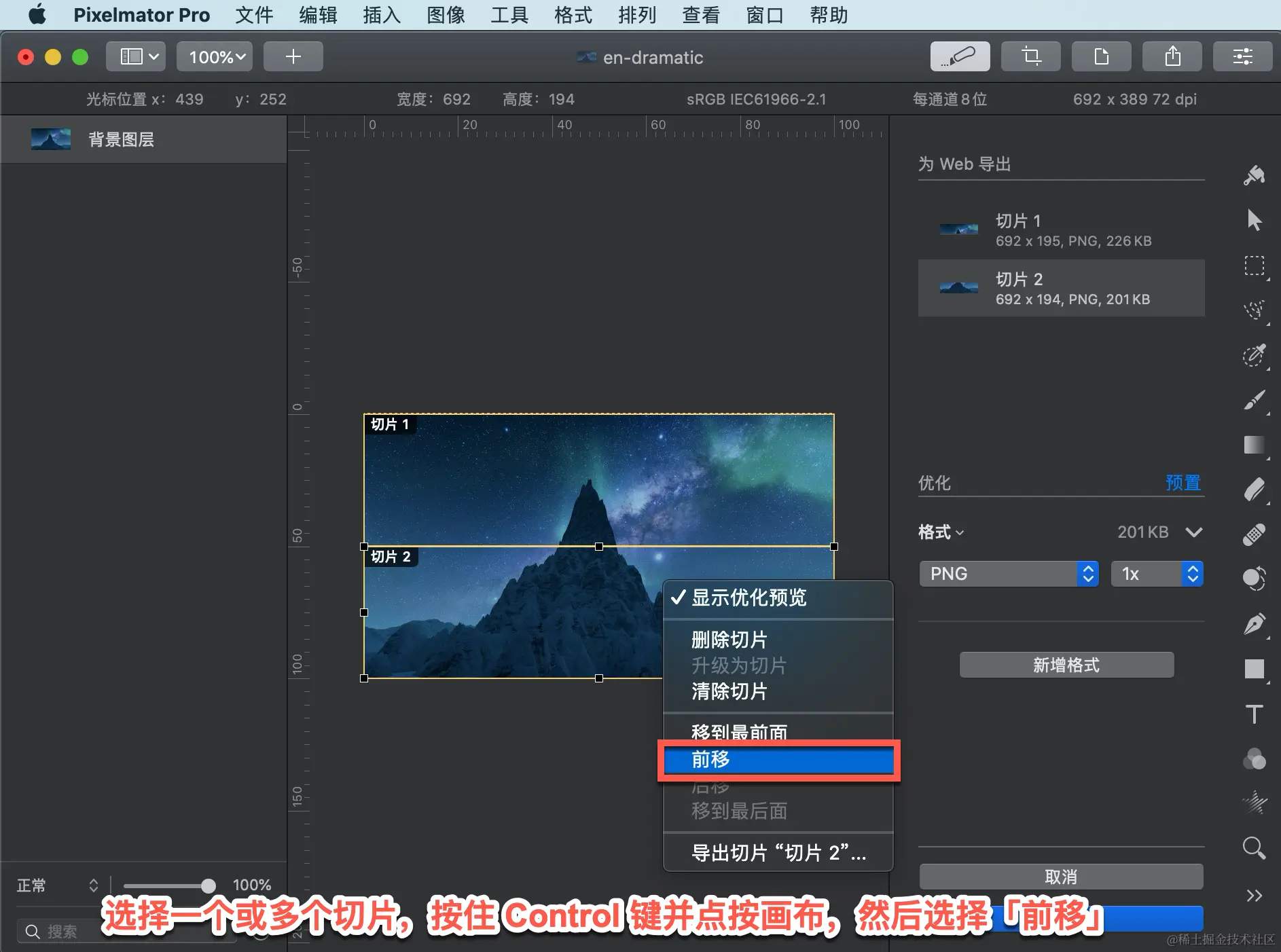
Task: Click the 切片 1 thumbnail in export list
Action: (x=958, y=230)
